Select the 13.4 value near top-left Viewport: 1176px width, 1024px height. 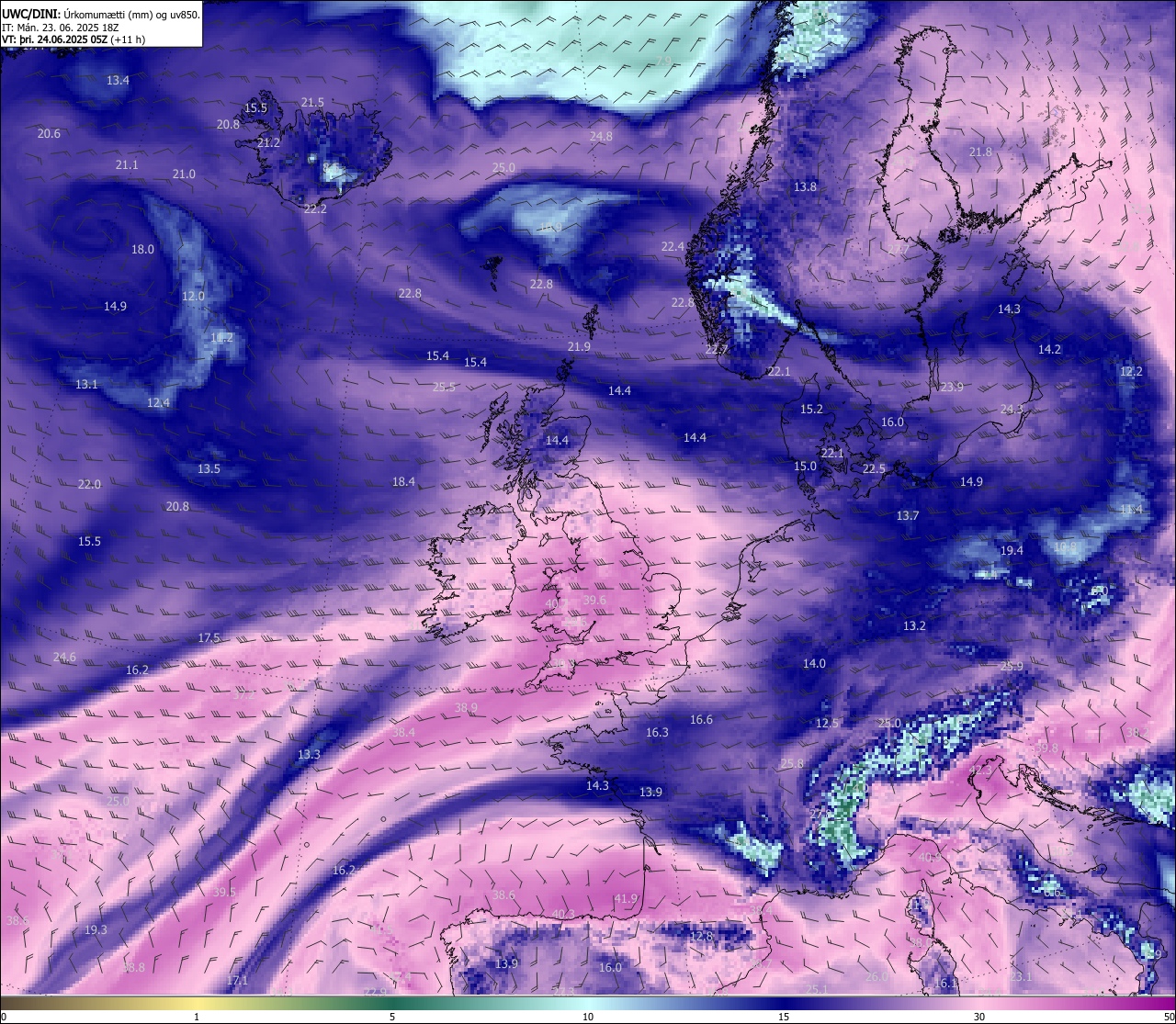(118, 81)
